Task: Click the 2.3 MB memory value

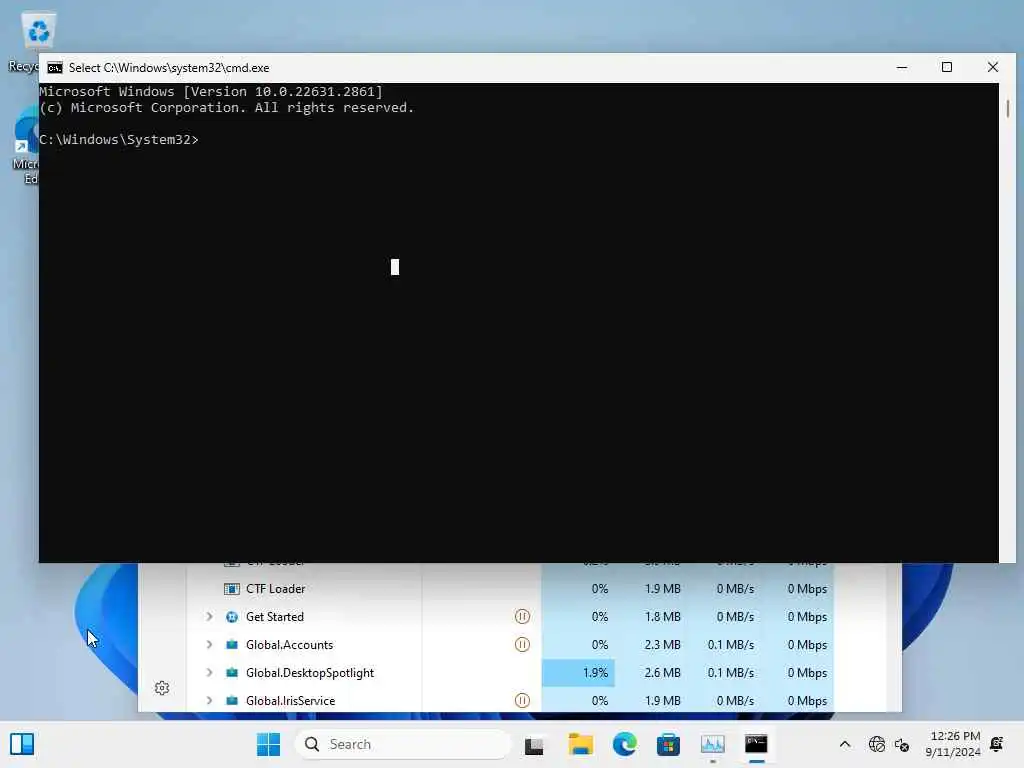Action: coord(662,645)
